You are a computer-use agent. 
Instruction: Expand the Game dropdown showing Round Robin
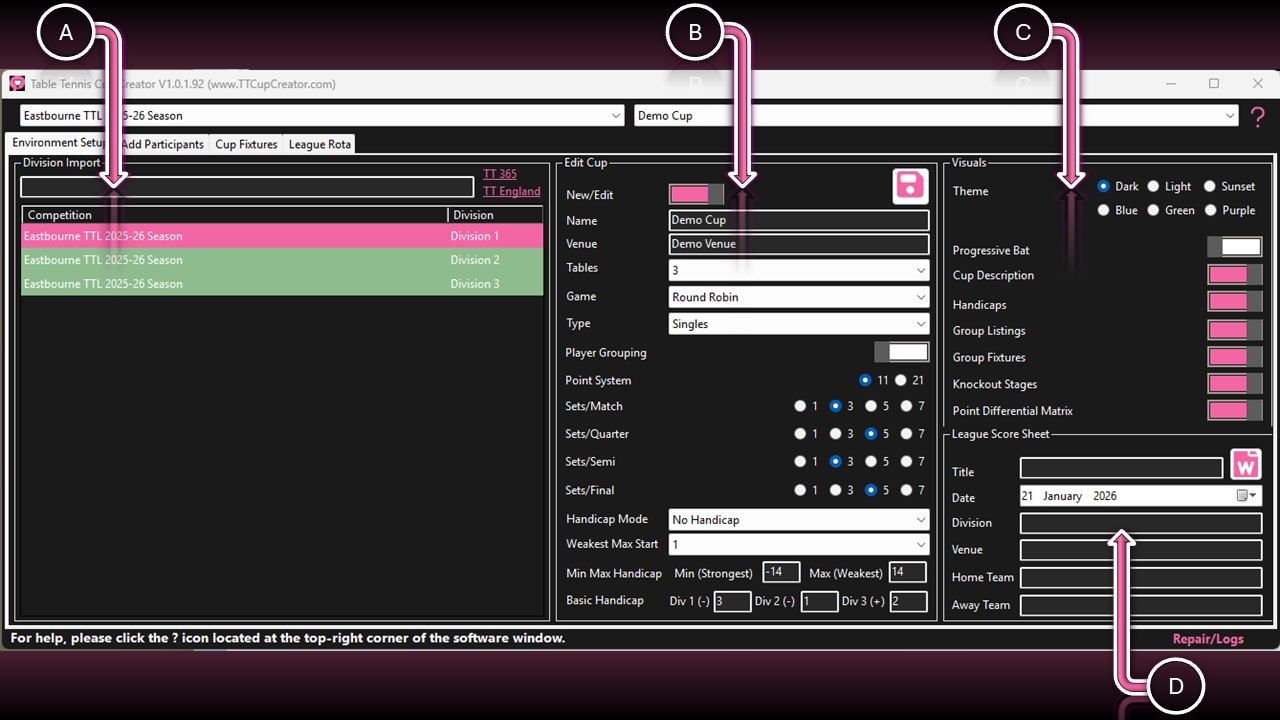799,297
